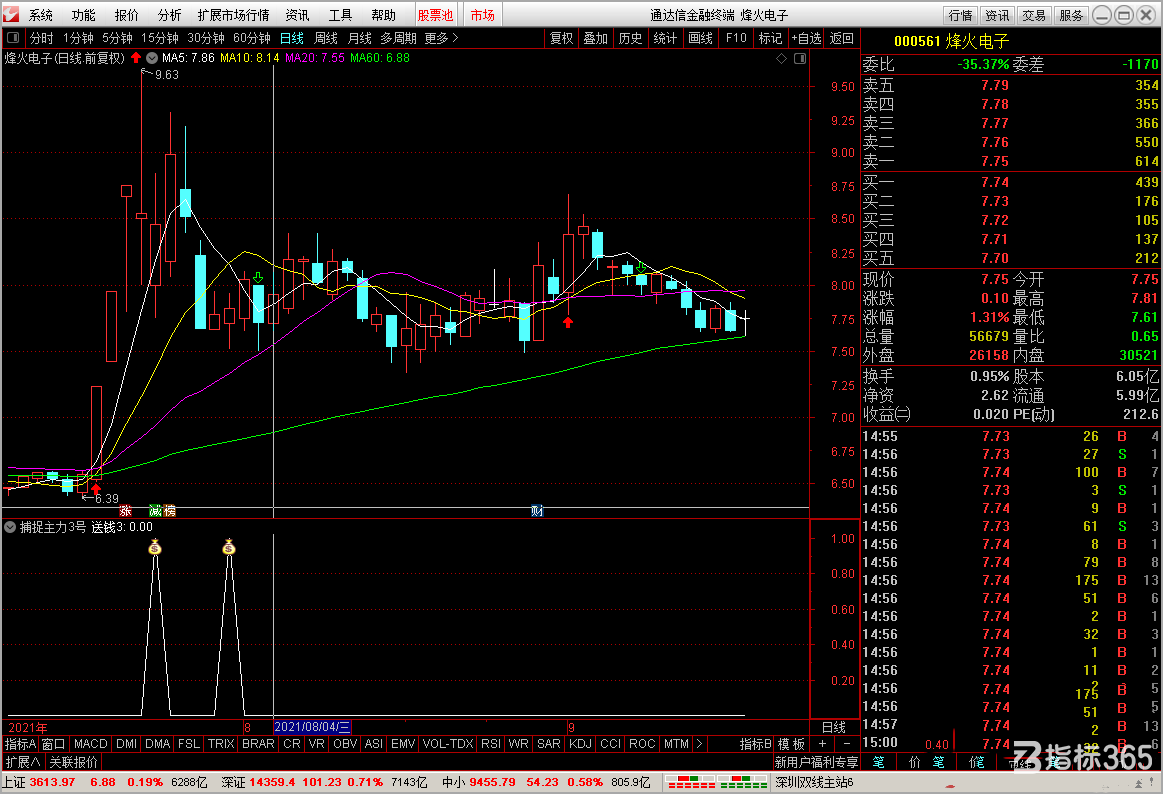1163x794 pixels.
Task: Open the 报价 menu
Action: (126, 15)
